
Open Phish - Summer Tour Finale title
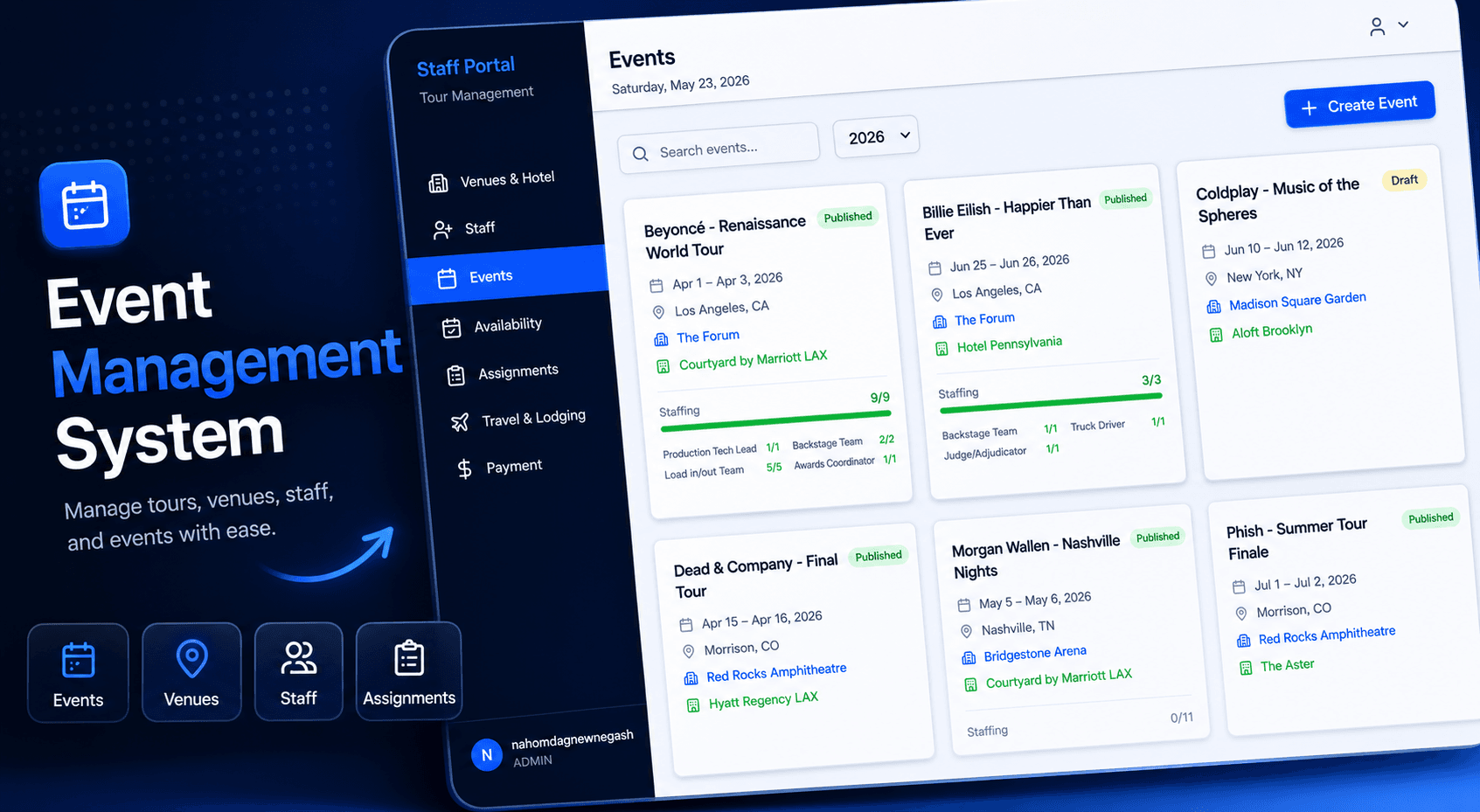1296,540
